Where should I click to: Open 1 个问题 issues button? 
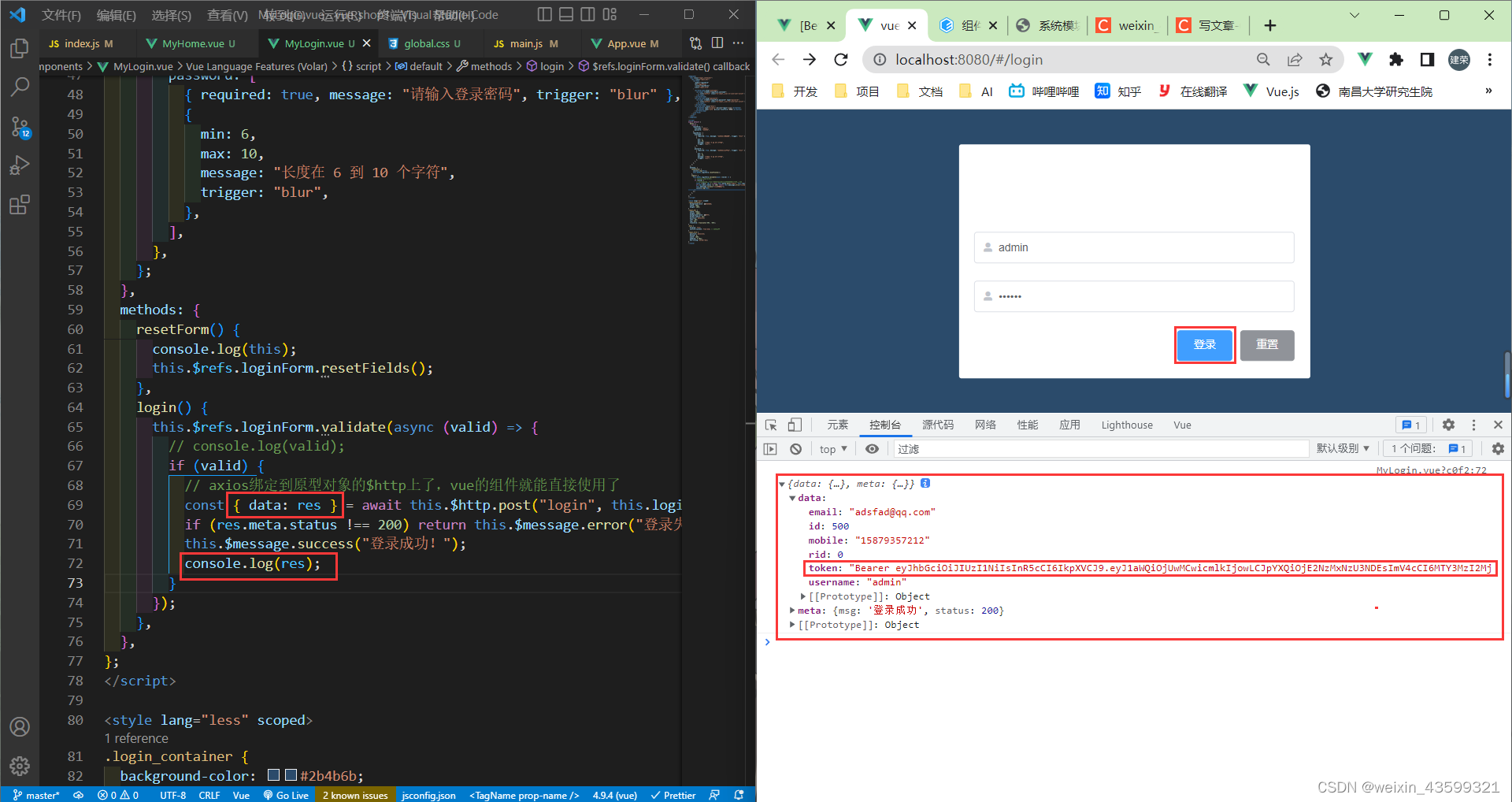(1429, 448)
